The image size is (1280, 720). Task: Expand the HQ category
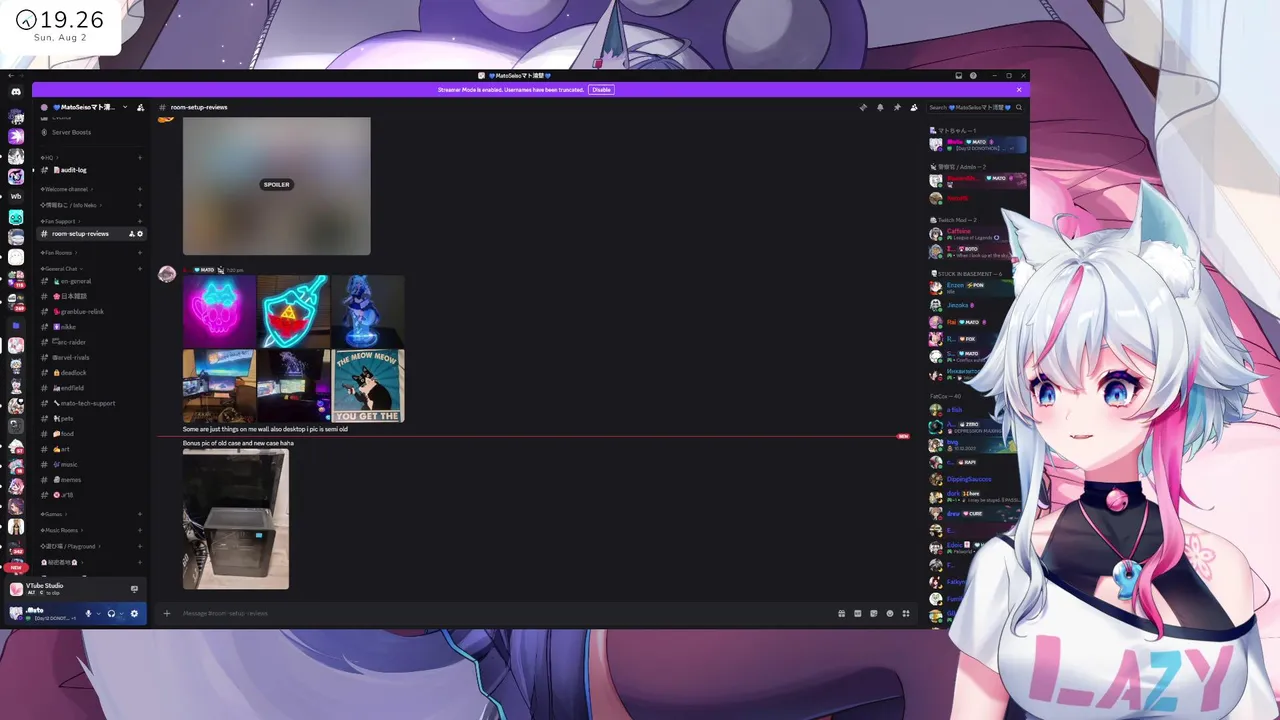(47, 157)
